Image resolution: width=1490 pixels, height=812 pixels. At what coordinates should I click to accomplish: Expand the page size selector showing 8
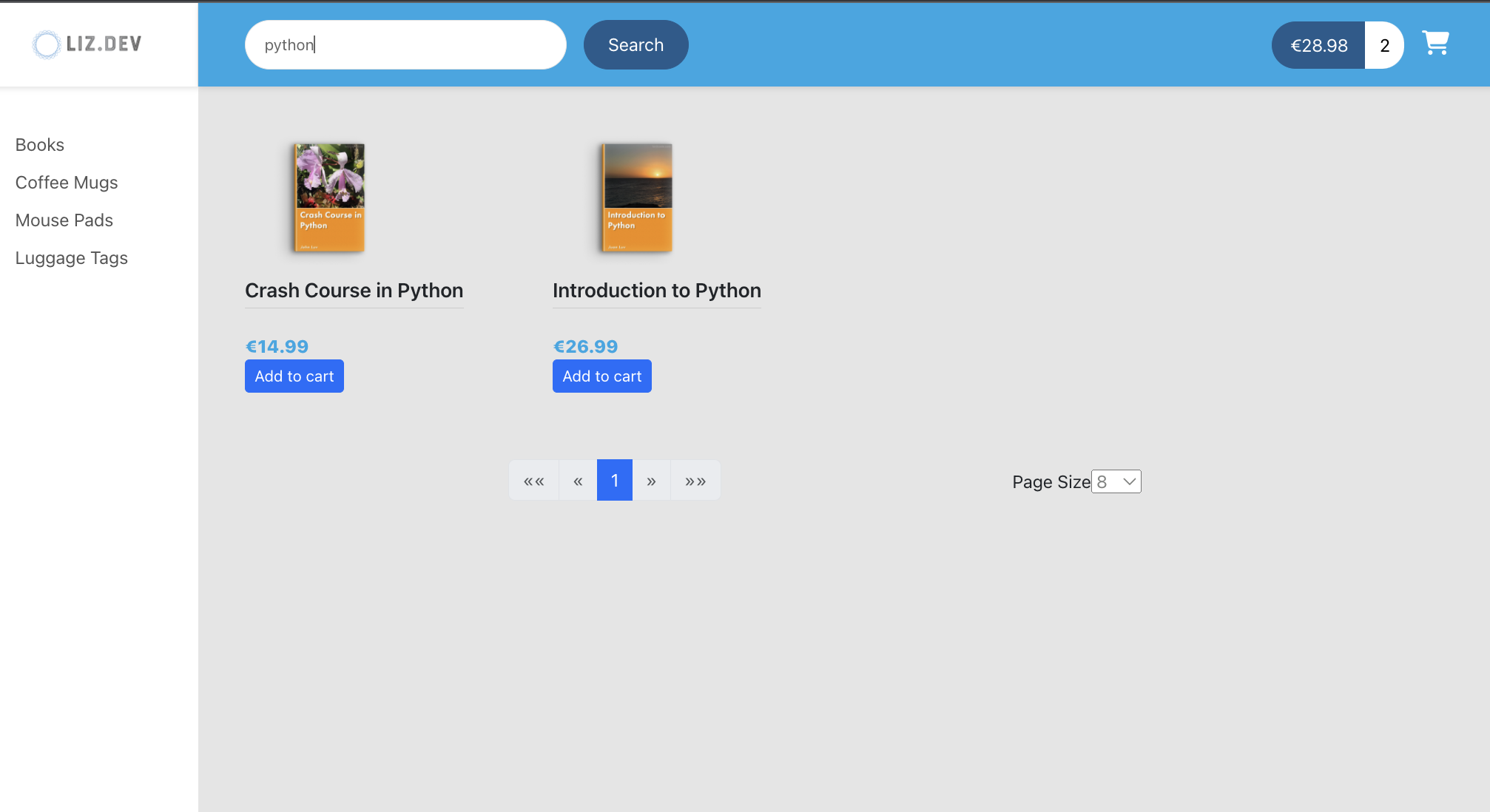point(1116,481)
